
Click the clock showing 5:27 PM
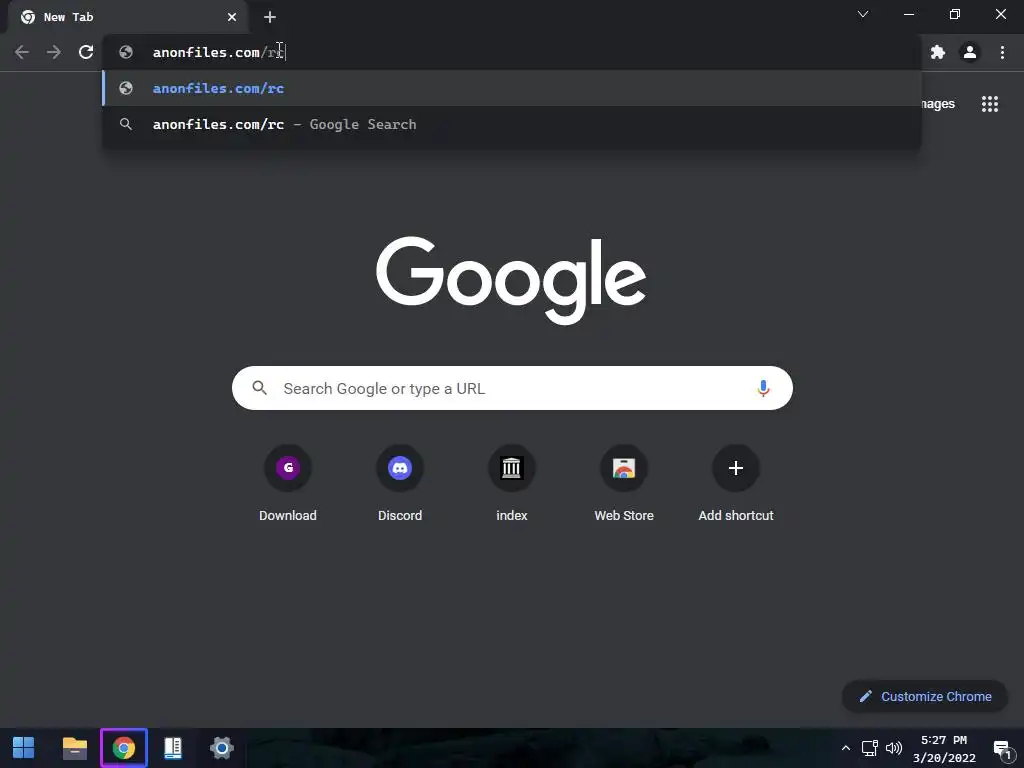tap(944, 740)
